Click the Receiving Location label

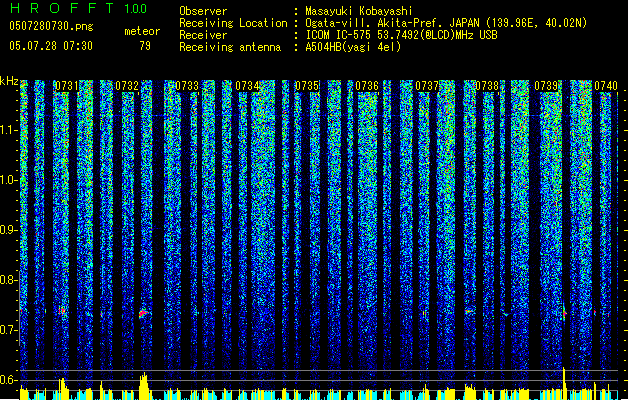click(233, 23)
